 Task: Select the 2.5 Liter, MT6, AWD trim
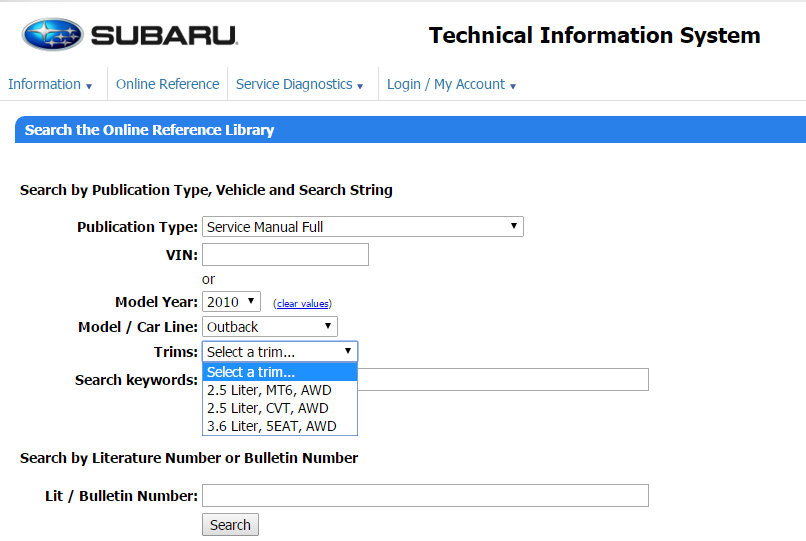[280, 390]
